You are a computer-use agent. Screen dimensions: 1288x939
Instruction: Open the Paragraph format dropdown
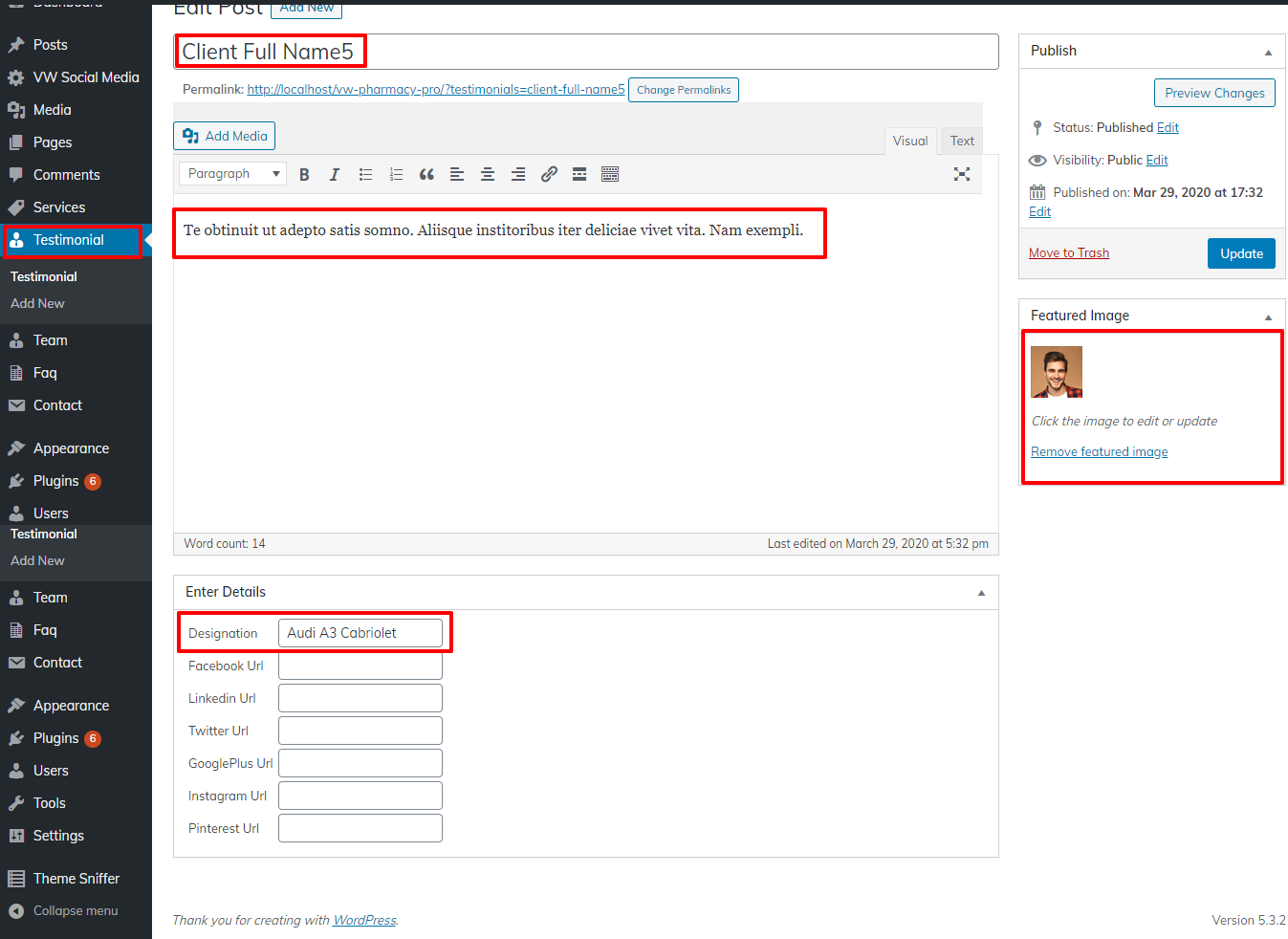(x=232, y=174)
